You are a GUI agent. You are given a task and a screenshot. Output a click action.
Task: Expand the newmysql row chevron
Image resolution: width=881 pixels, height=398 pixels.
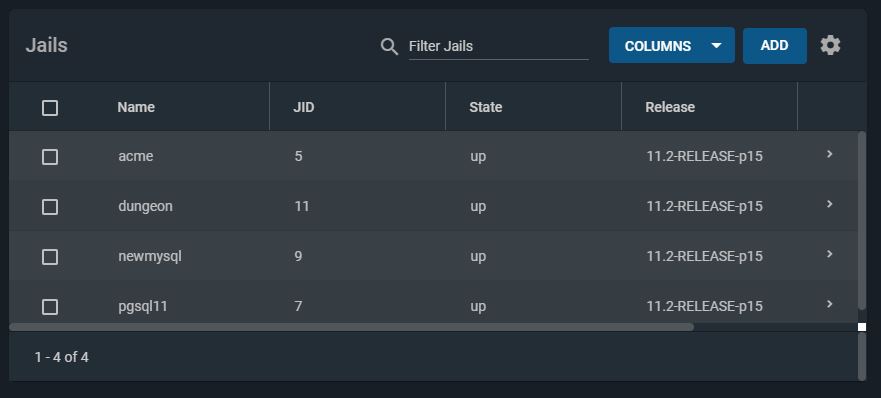pyautogui.click(x=829, y=254)
